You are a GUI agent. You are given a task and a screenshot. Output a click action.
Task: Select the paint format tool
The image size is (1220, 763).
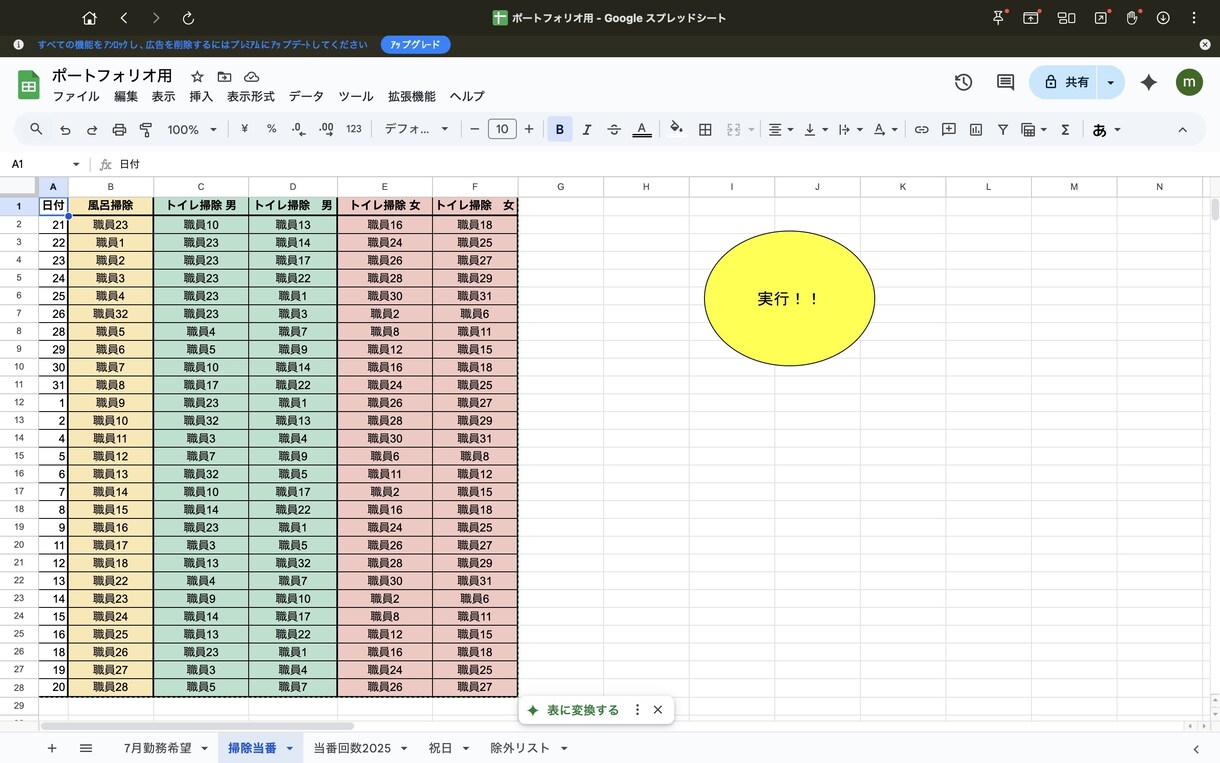click(146, 129)
